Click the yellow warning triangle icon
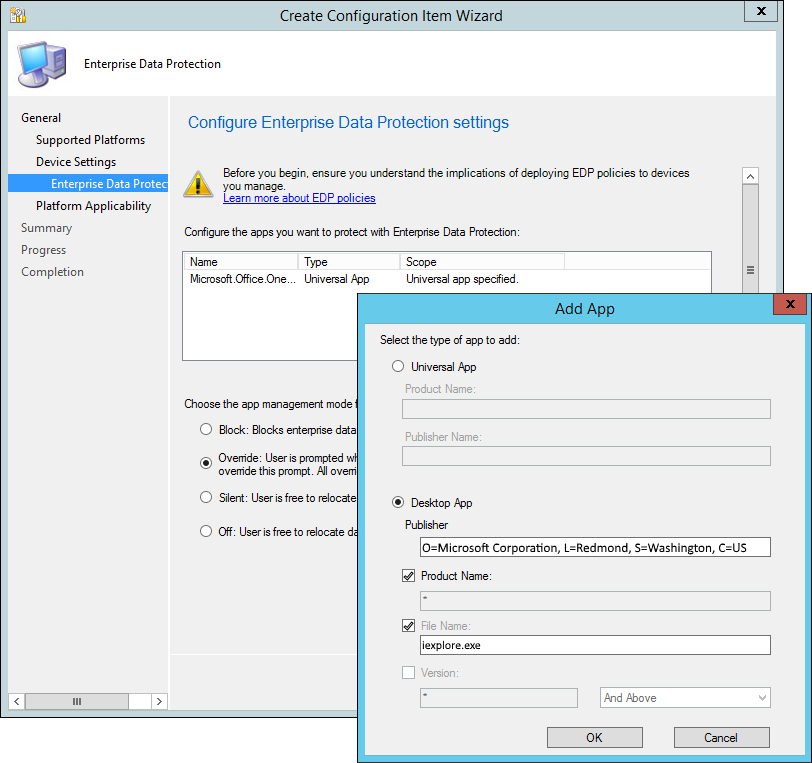 click(199, 183)
